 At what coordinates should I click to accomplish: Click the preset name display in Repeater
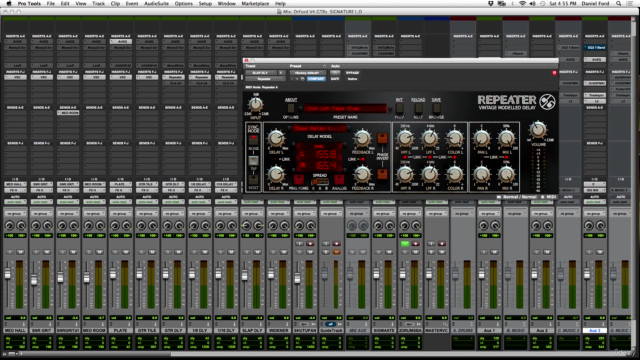pos(345,109)
